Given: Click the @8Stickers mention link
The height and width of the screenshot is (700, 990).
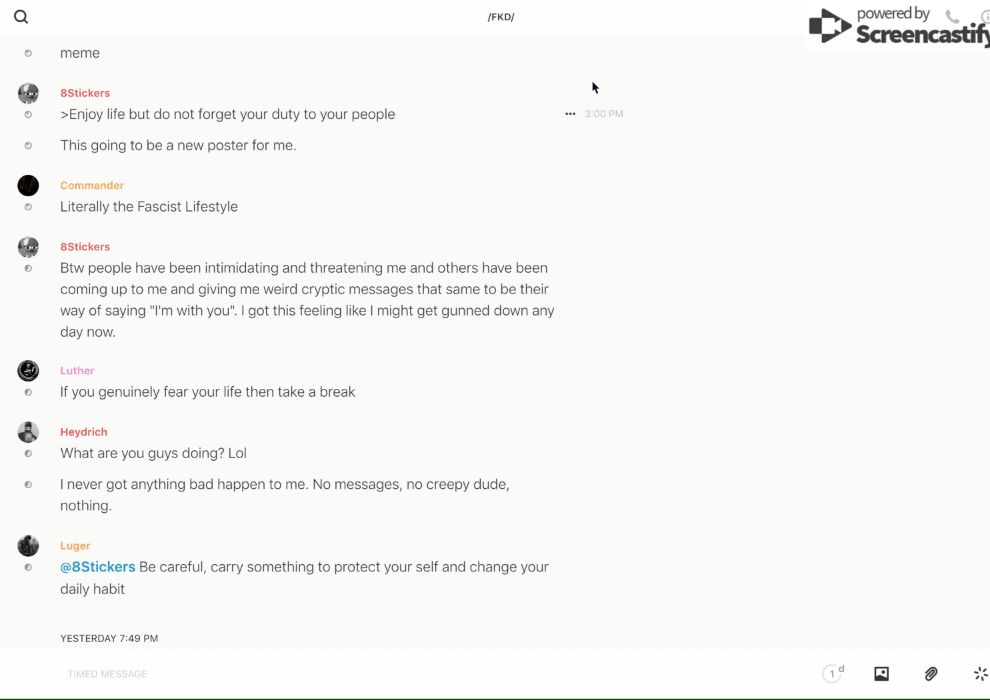Looking at the screenshot, I should pos(98,567).
